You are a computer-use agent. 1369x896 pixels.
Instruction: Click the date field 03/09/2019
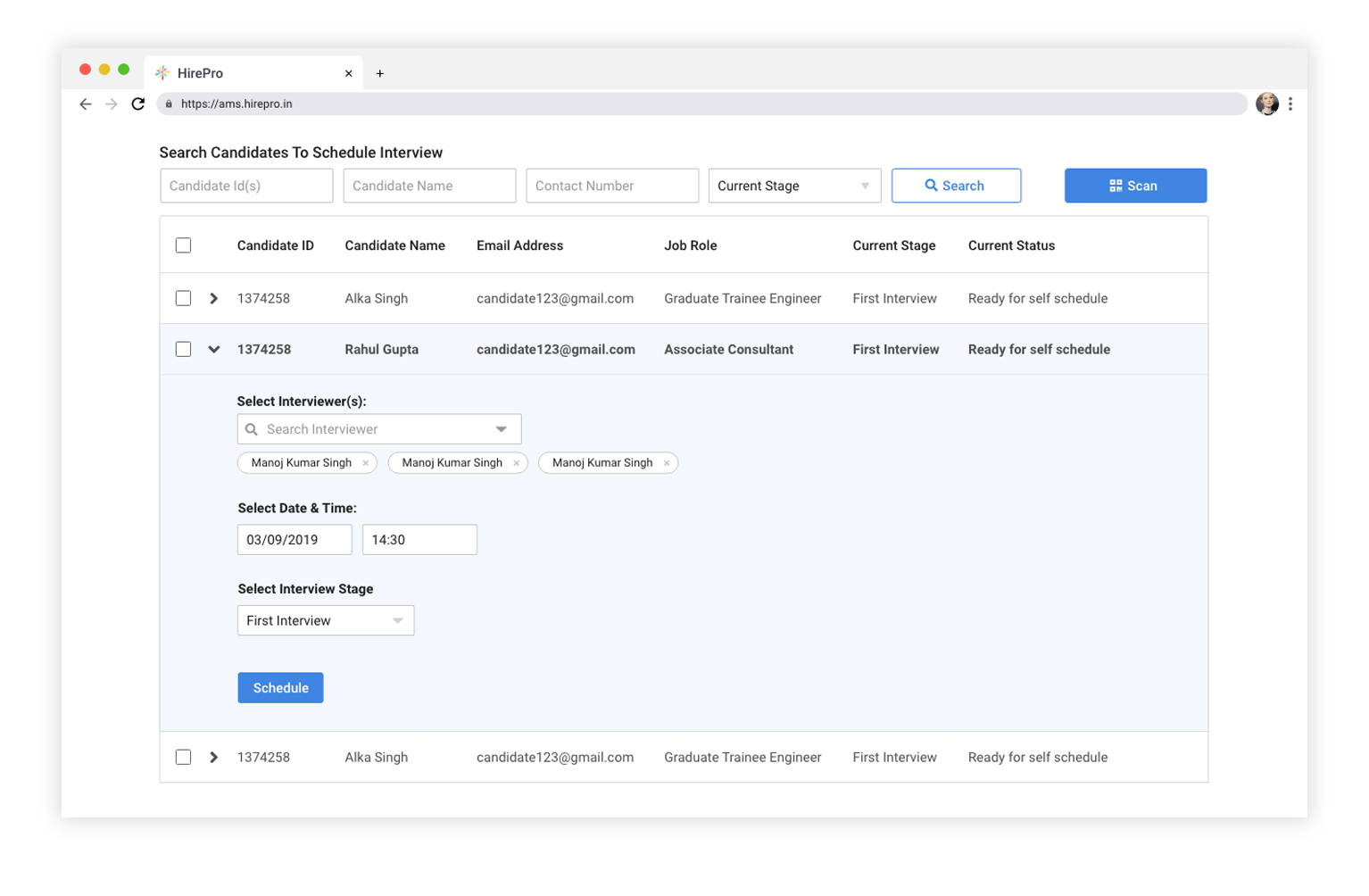pos(295,540)
